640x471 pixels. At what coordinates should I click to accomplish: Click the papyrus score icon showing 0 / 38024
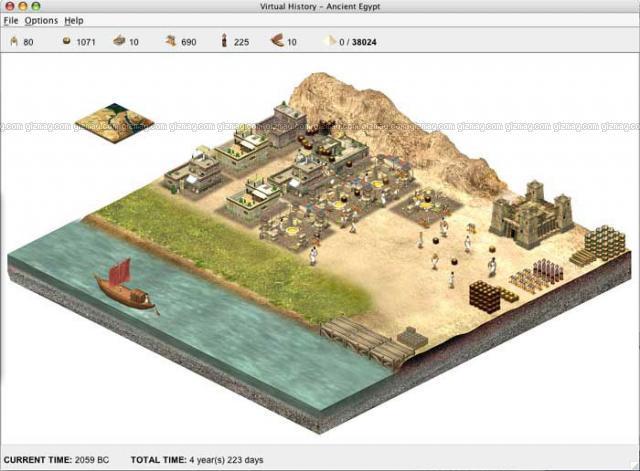tap(330, 42)
